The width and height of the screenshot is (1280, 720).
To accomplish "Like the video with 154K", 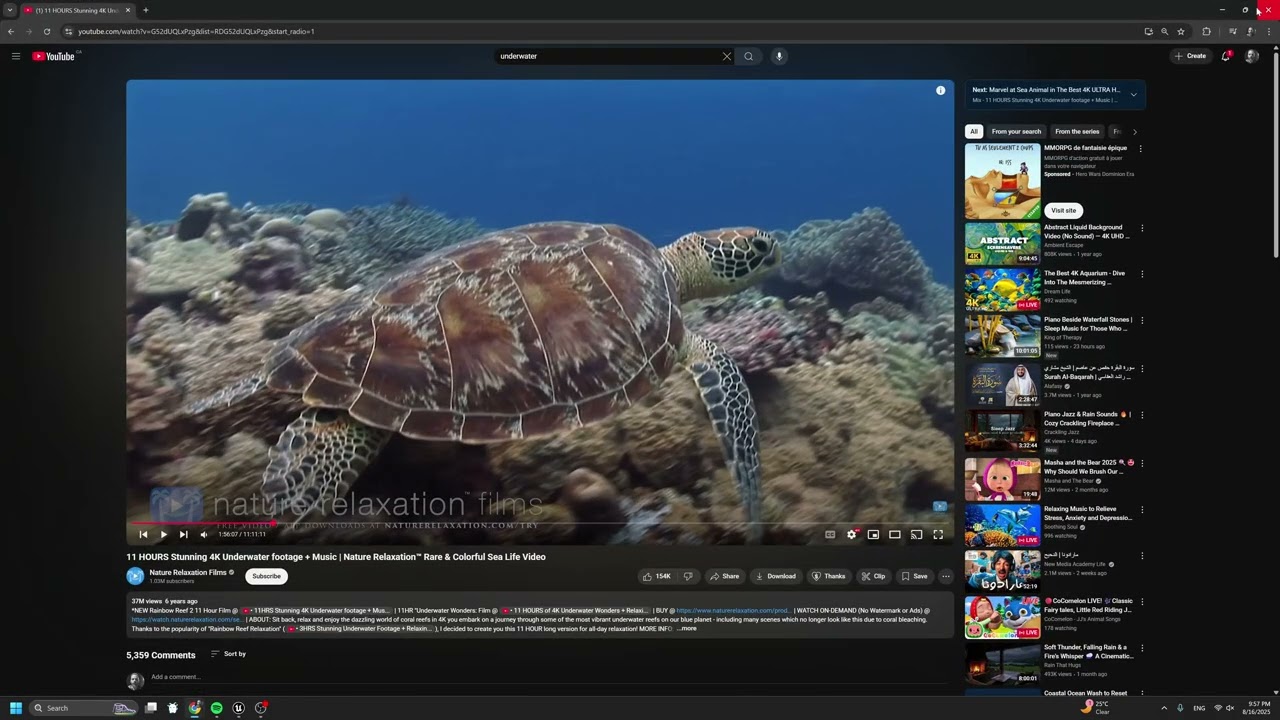I will coord(656,576).
